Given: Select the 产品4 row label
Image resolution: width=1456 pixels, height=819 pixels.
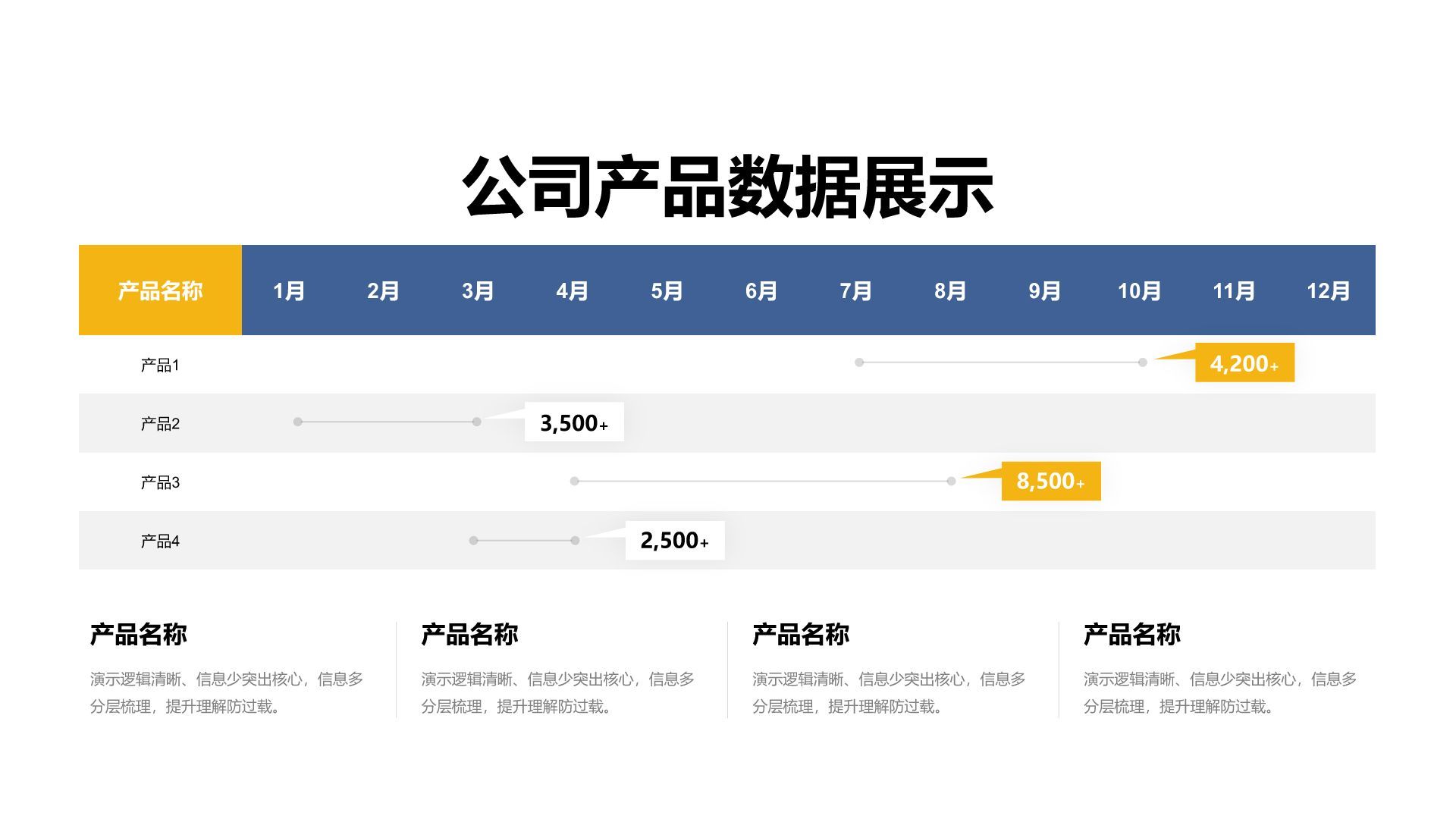Looking at the screenshot, I should [160, 541].
